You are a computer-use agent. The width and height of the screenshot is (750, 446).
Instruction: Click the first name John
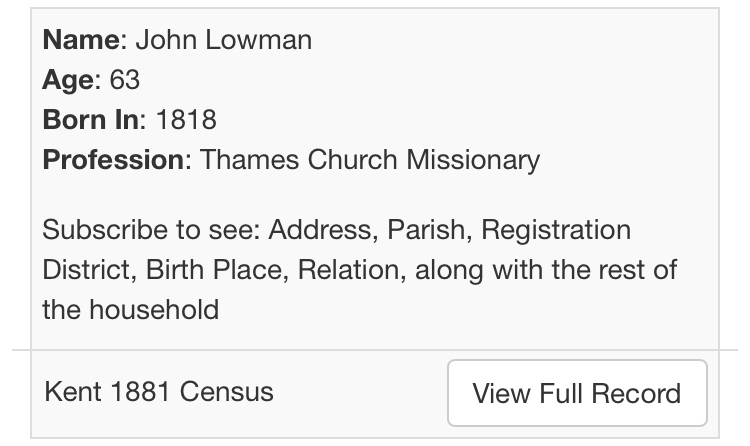(x=162, y=40)
